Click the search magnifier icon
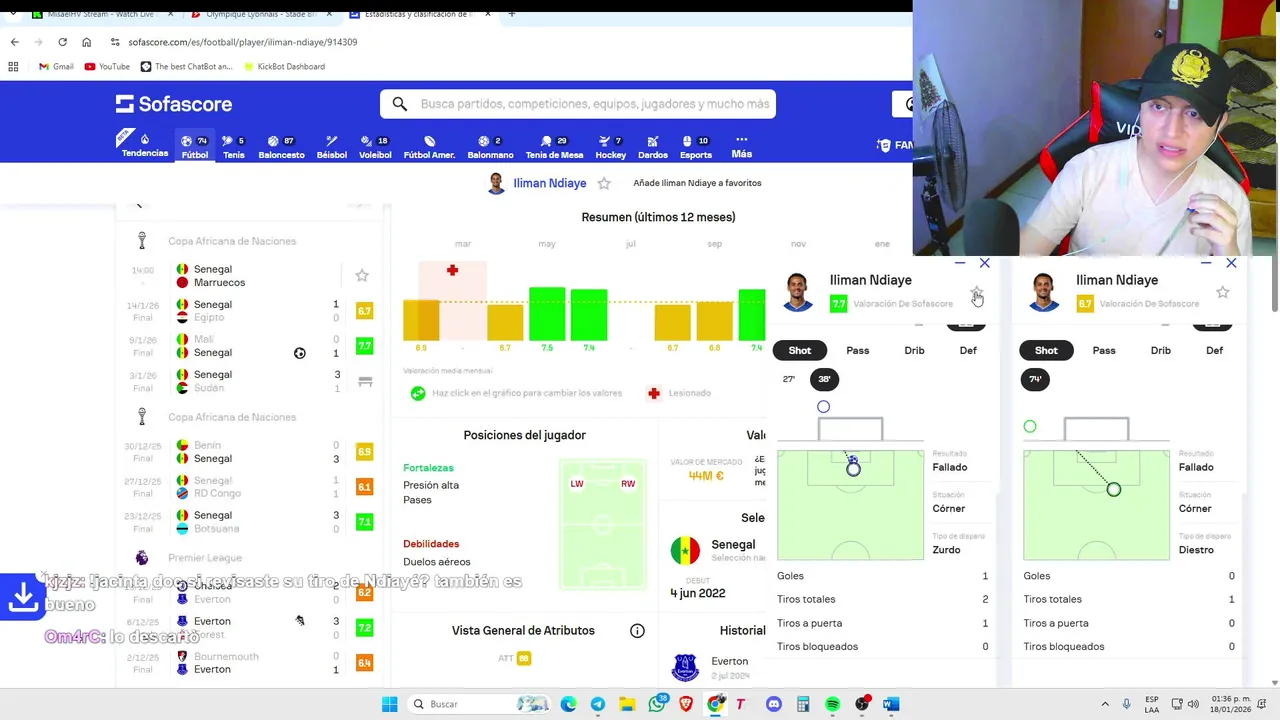 pos(399,104)
